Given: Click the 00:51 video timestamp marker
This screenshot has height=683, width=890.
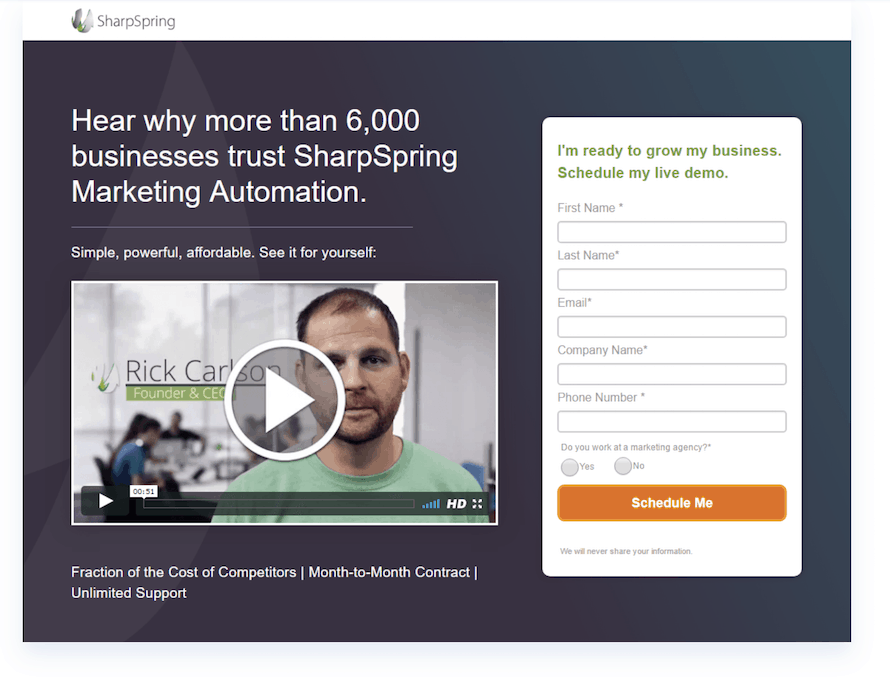Looking at the screenshot, I should point(144,491).
